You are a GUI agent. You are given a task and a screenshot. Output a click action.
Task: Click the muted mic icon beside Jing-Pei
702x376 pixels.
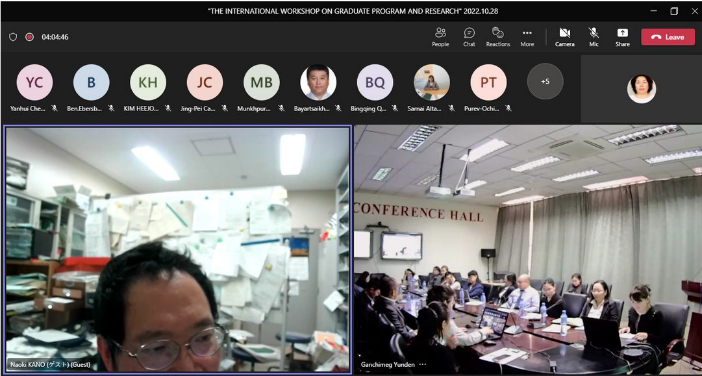[x=224, y=108]
